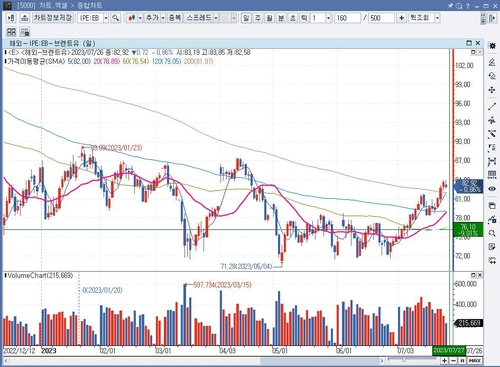
Task: Open the window layout icon in sidebar
Action: 492,205
